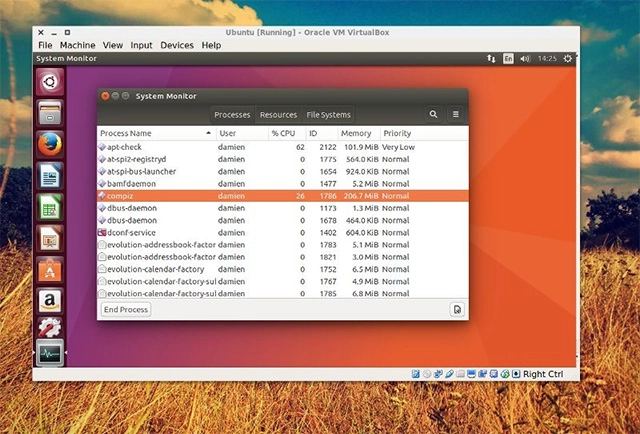Select the at-spi-bus-launcher process row
Screen dimensions: 640x434
pyautogui.click(x=283, y=171)
